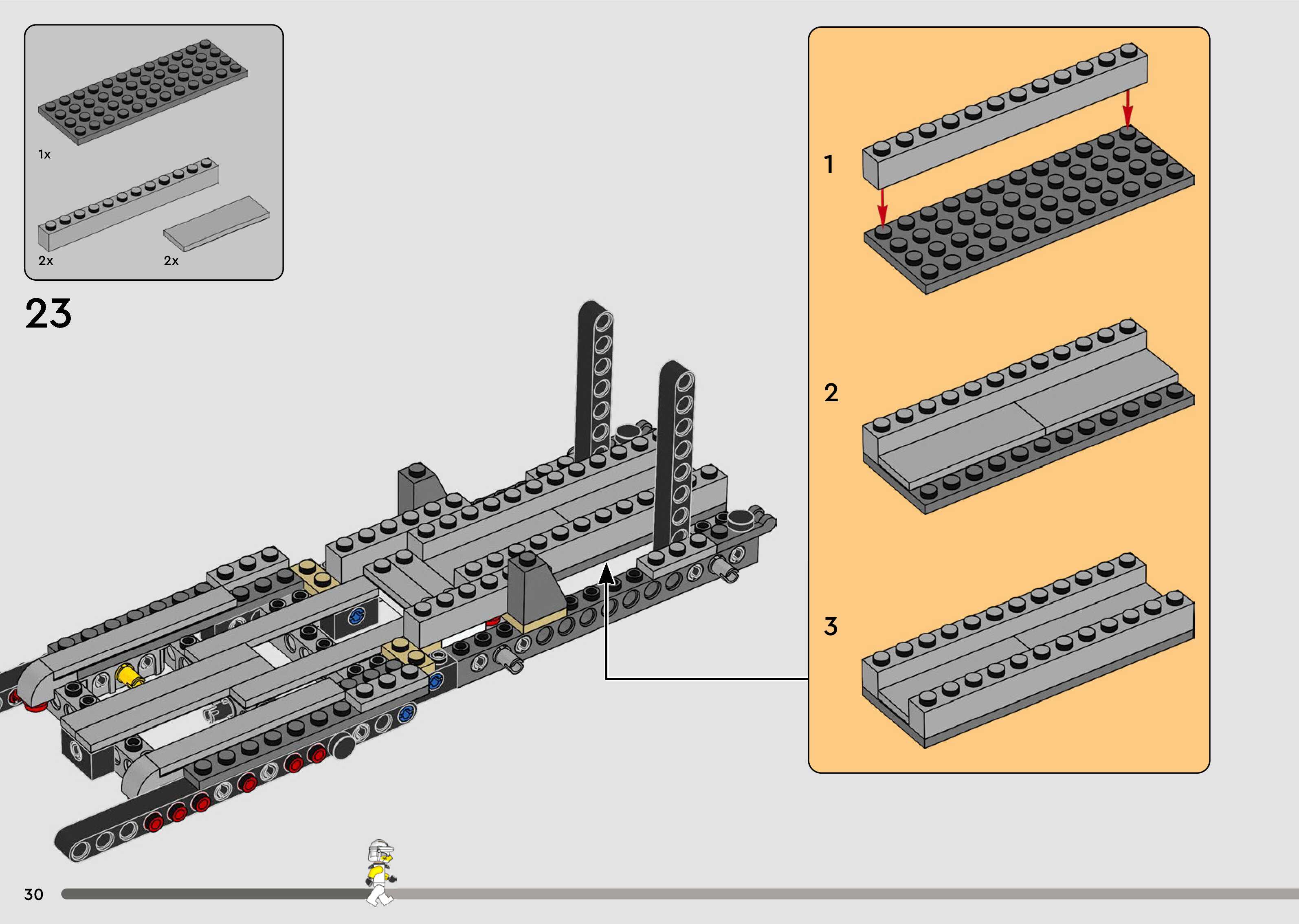Click the dark gray 4x12 plate in parts box
Screen dimensions: 1299x924
point(143,91)
